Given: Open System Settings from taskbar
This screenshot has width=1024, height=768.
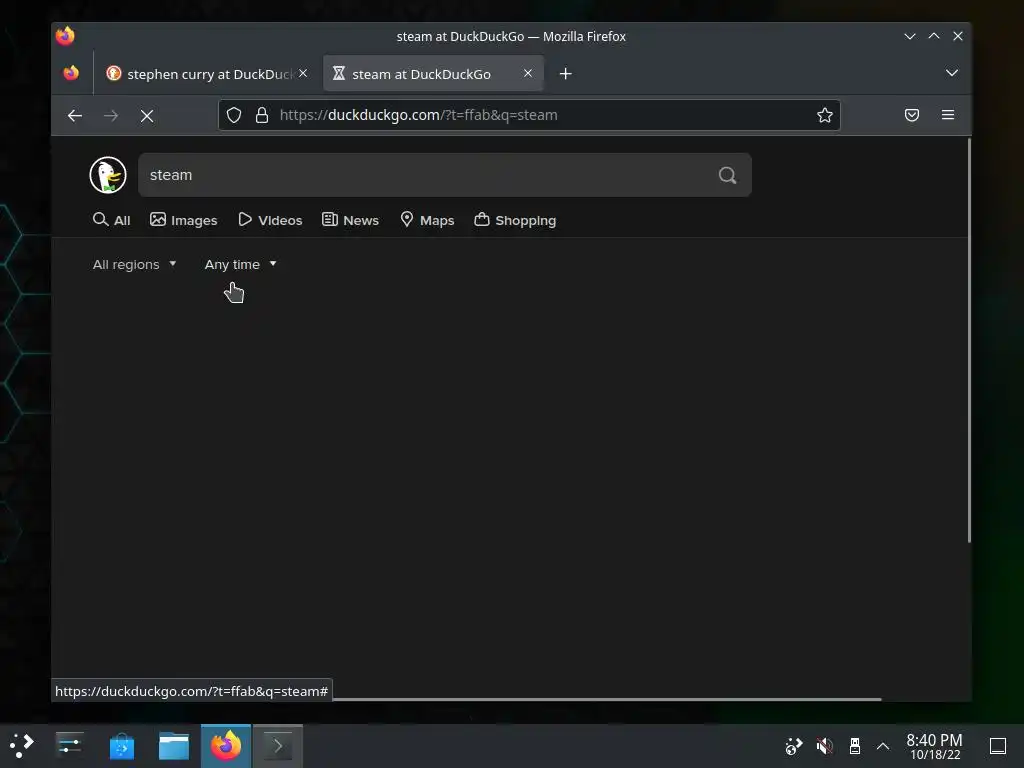Looking at the screenshot, I should [x=69, y=746].
